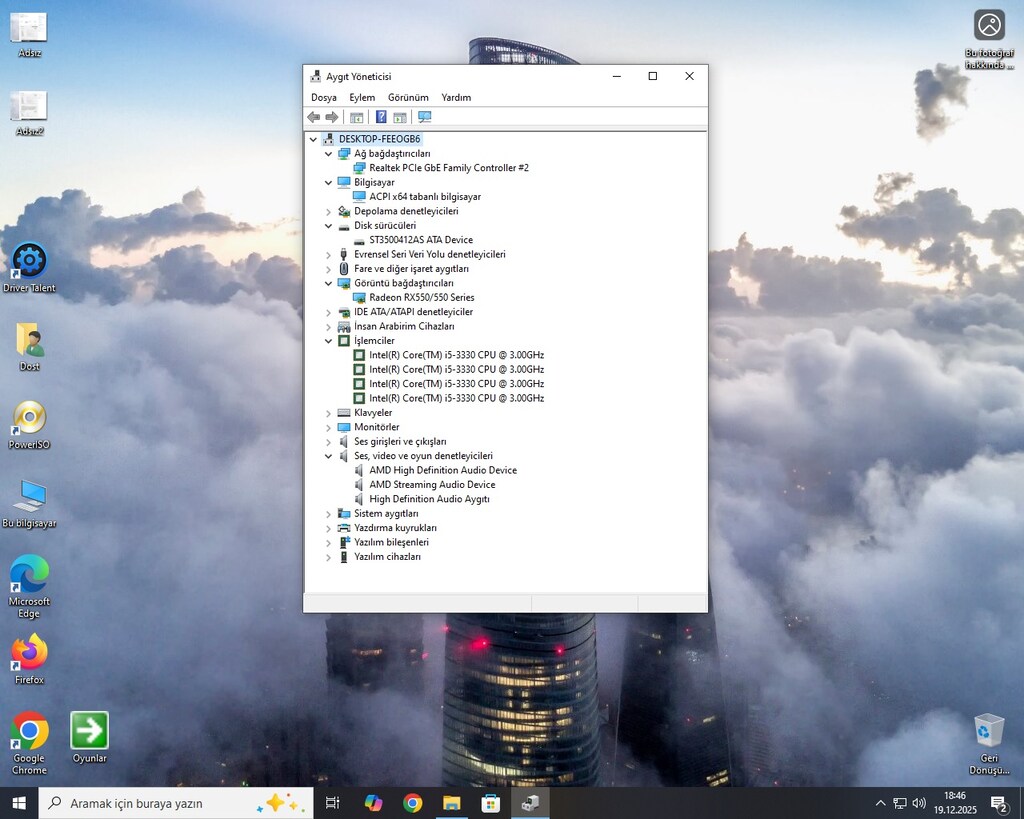Screen dimensions: 1024x819
Task: Collapse the Görüntü bağdaştırıcıları category
Action: tap(328, 283)
